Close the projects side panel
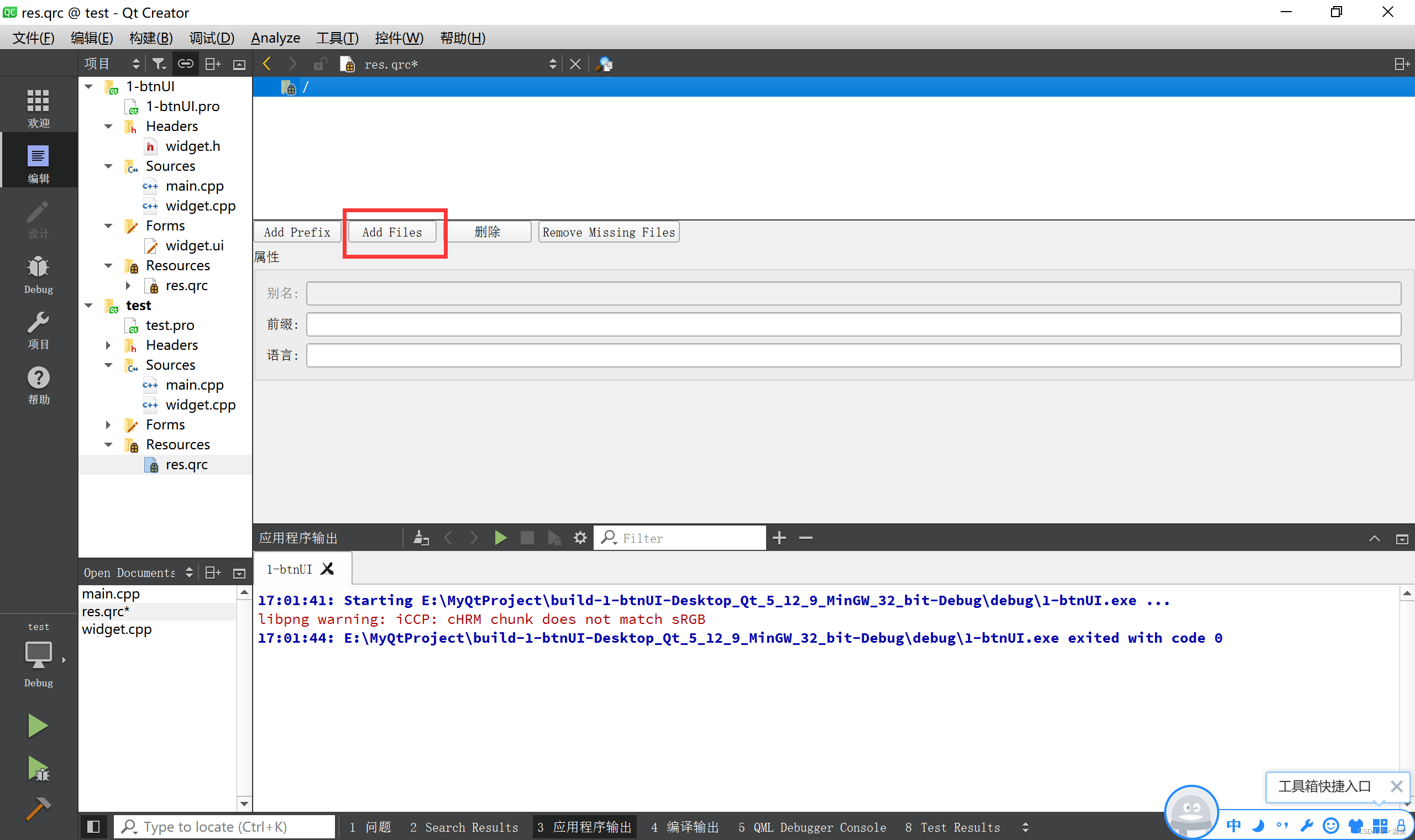Image resolution: width=1415 pixels, height=840 pixels. click(x=239, y=65)
